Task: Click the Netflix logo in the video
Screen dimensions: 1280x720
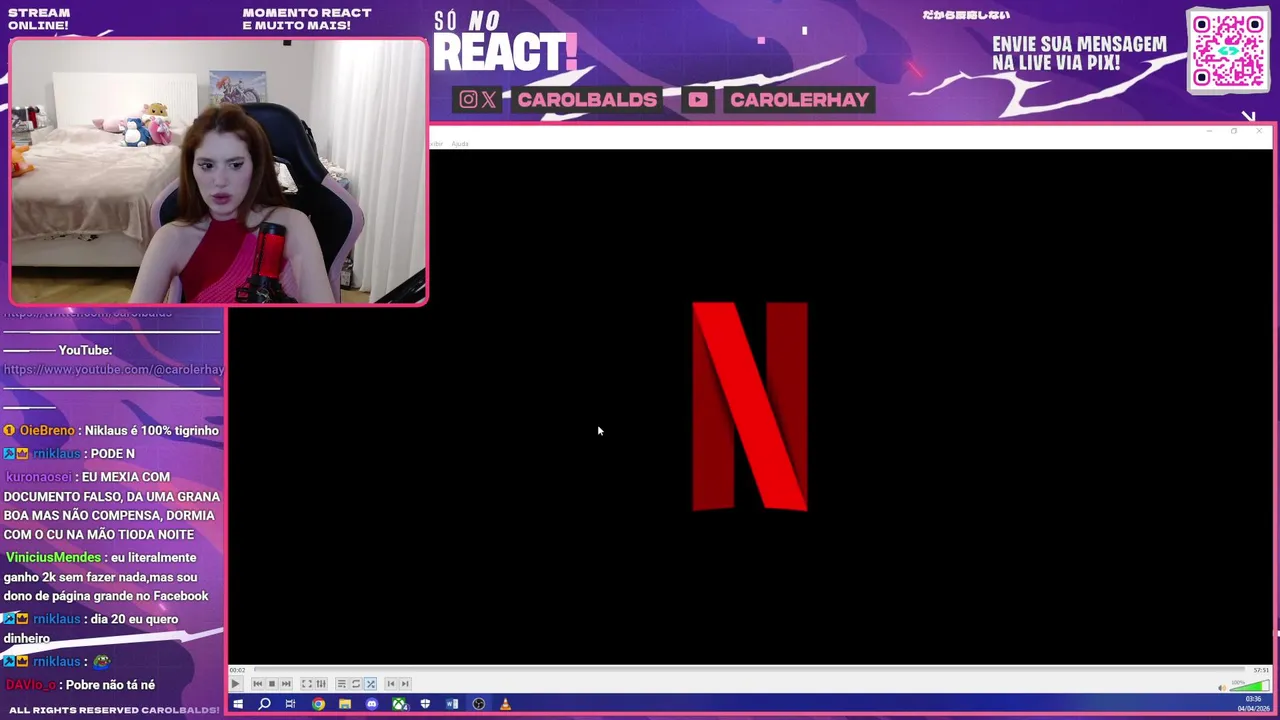Action: point(750,406)
